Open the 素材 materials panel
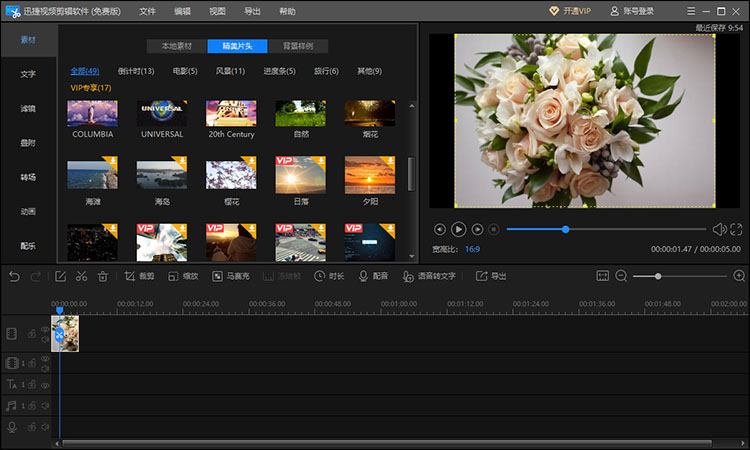 click(x=28, y=40)
